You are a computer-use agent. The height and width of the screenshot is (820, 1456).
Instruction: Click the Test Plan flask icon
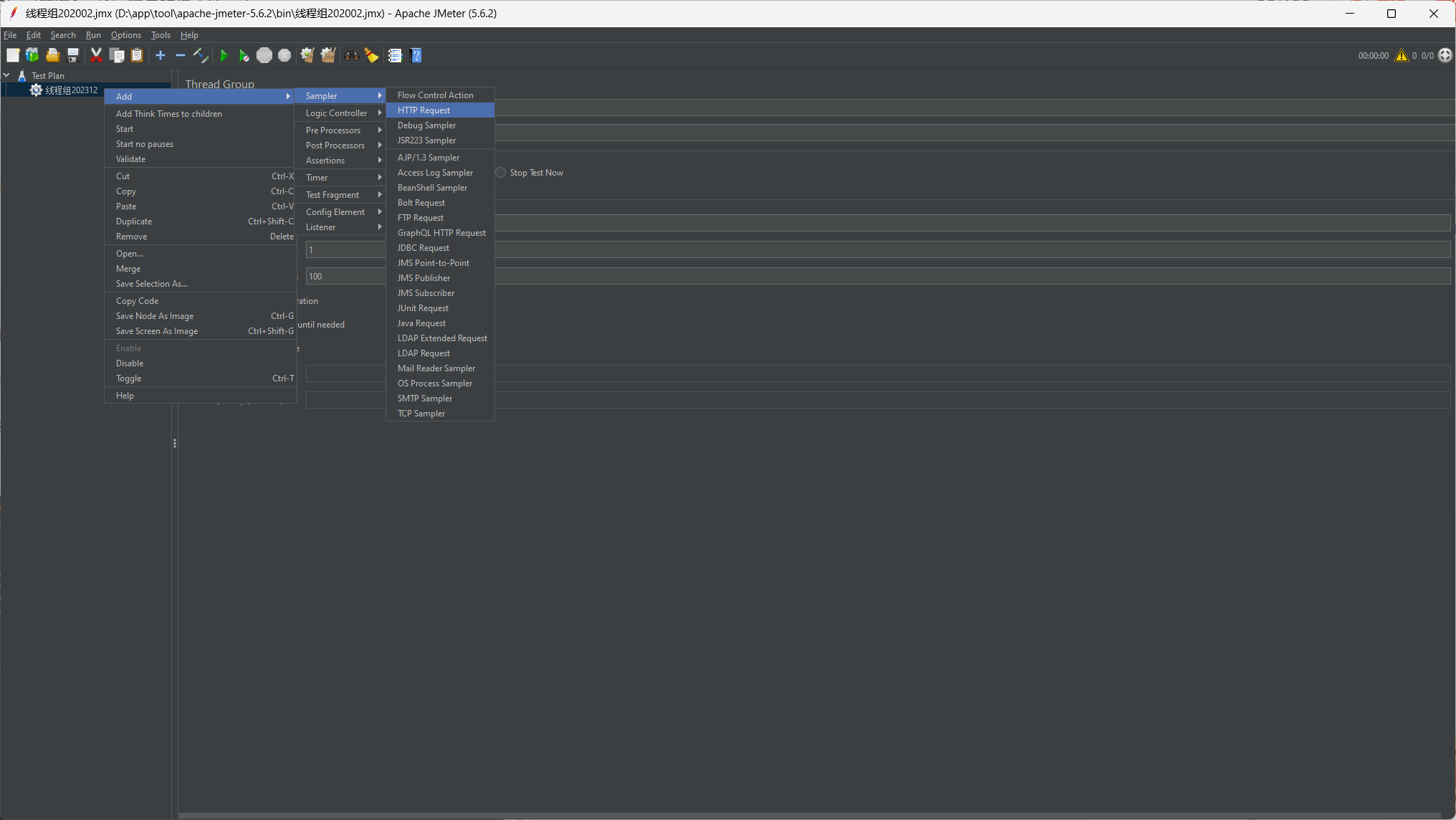click(22, 75)
